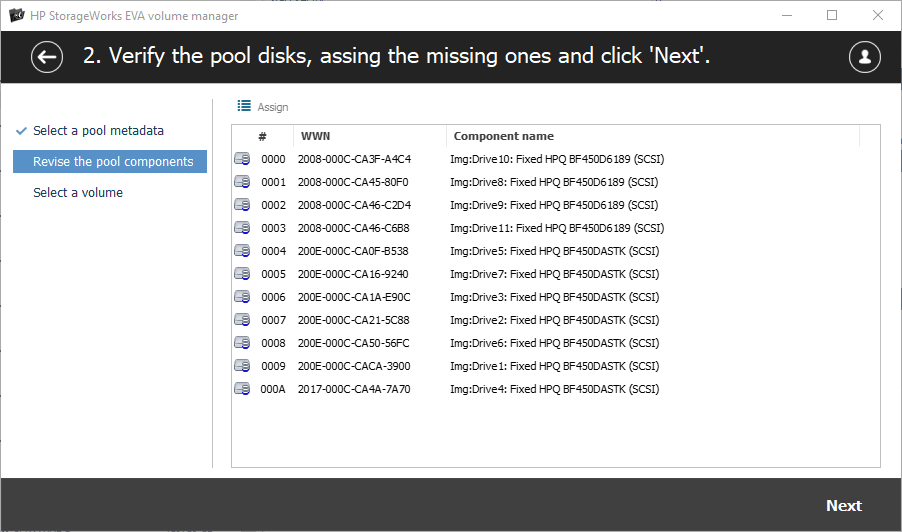902x532 pixels.
Task: Select WWN 2008-000C-CA45-80F0
Action: (353, 182)
